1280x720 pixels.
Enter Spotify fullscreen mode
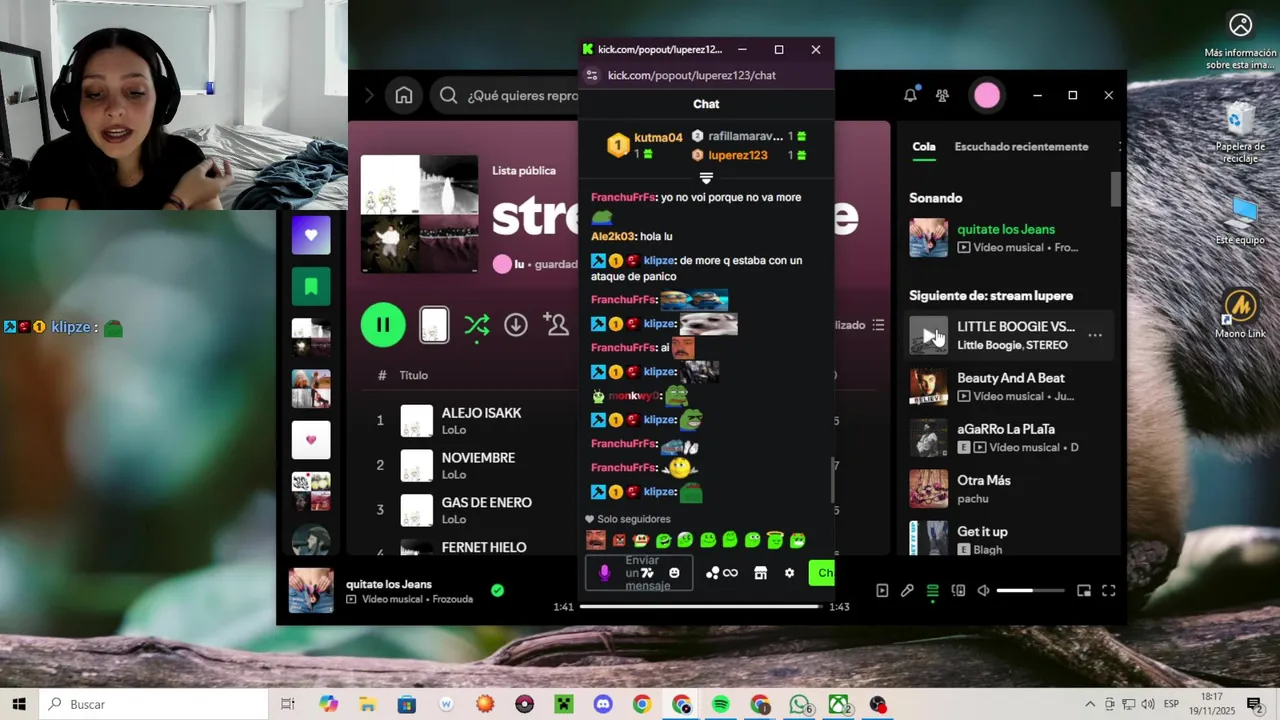coord(1109,591)
